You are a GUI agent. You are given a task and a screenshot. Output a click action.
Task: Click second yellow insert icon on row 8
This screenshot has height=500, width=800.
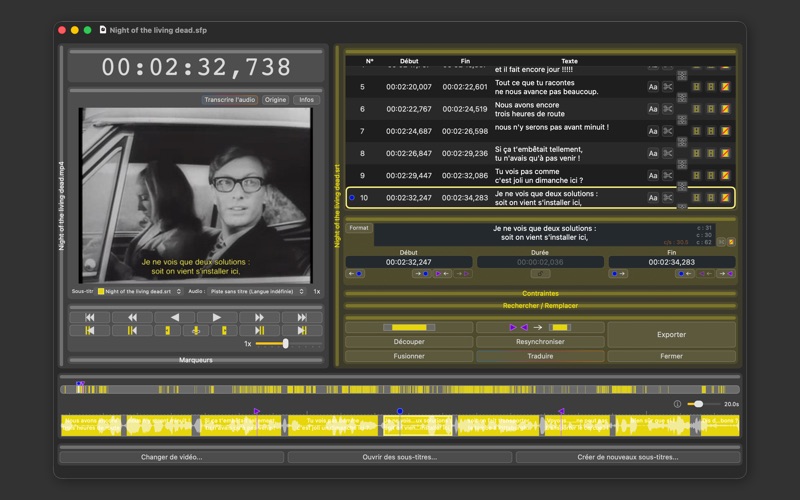[x=711, y=154]
